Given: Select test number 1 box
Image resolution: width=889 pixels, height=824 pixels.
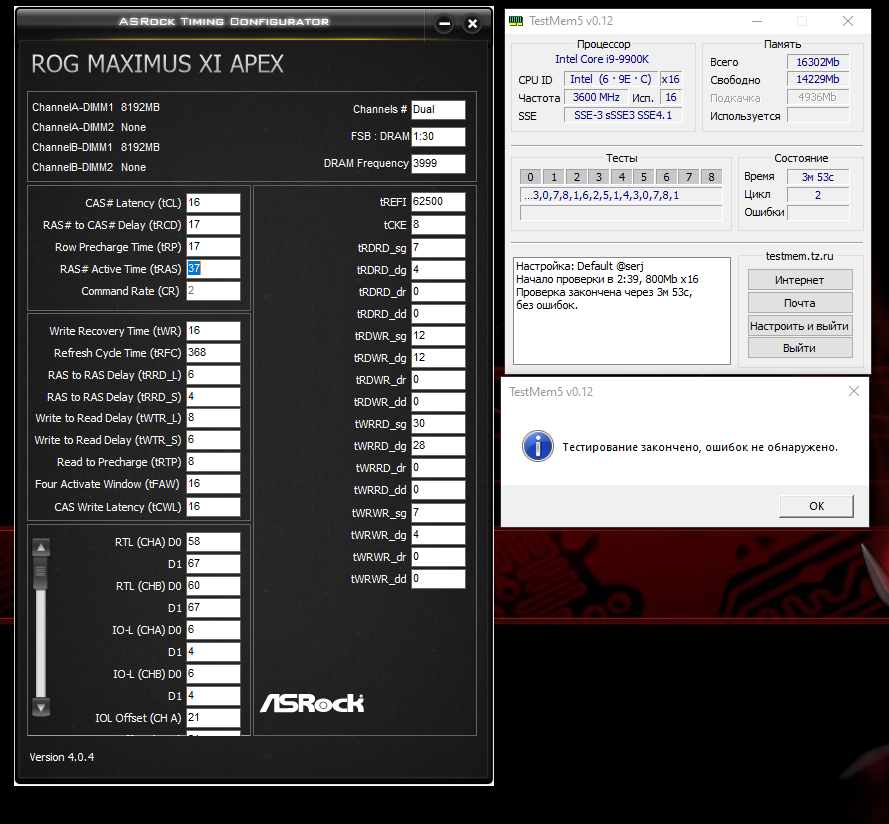Looking at the screenshot, I should 554,177.
